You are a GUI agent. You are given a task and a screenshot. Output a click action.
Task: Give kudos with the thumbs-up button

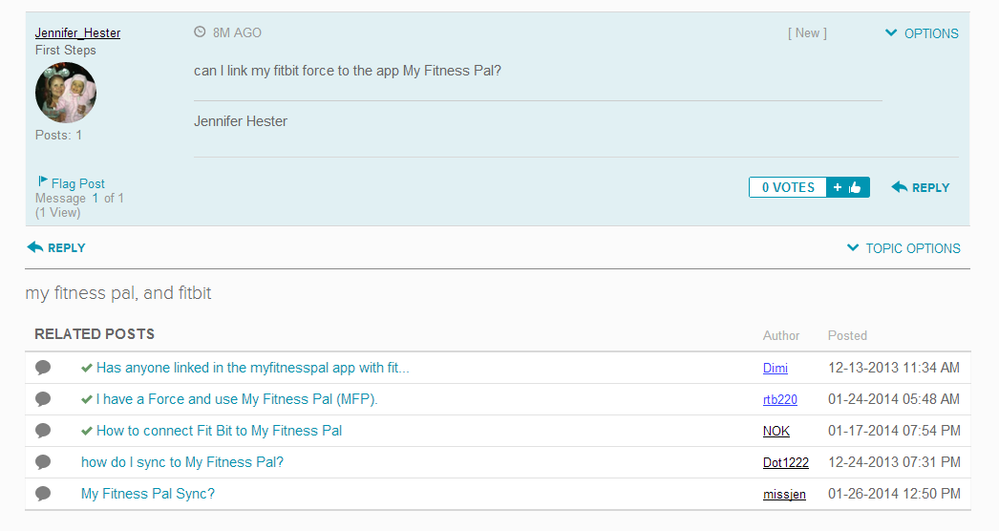click(x=848, y=187)
